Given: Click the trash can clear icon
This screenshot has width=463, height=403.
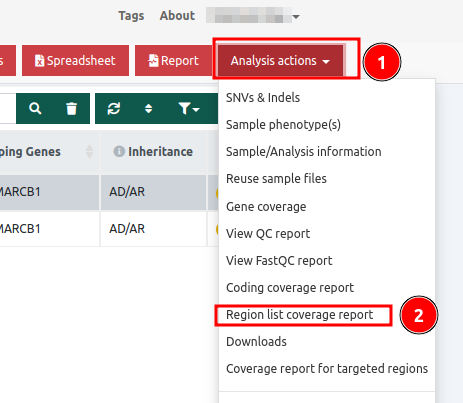Looking at the screenshot, I should (71, 109).
